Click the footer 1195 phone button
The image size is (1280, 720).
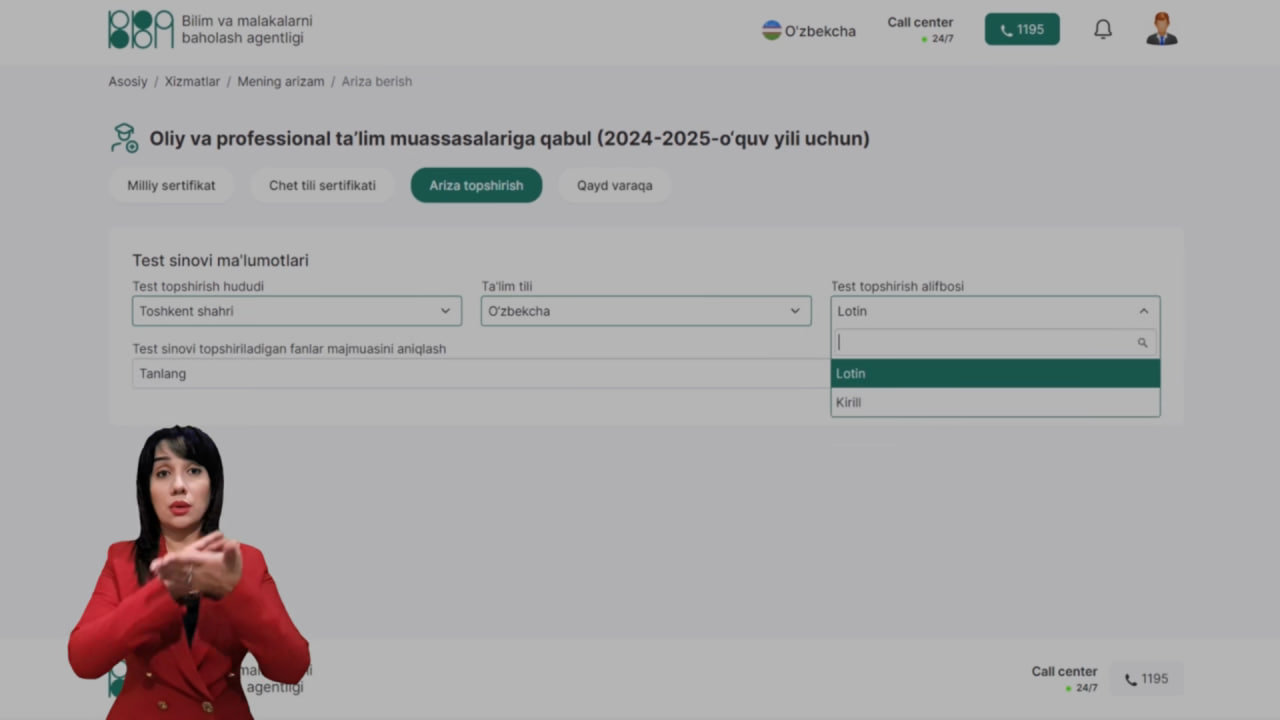[1146, 679]
